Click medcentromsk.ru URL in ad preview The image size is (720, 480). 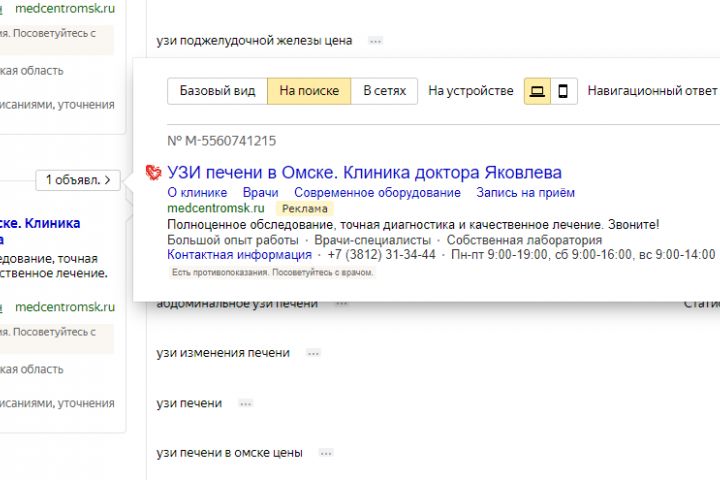point(216,208)
